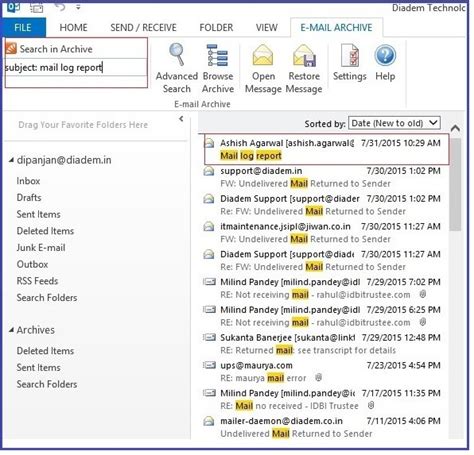Open Sent Items under Archives
This screenshot has width=474, height=455.
(x=39, y=368)
